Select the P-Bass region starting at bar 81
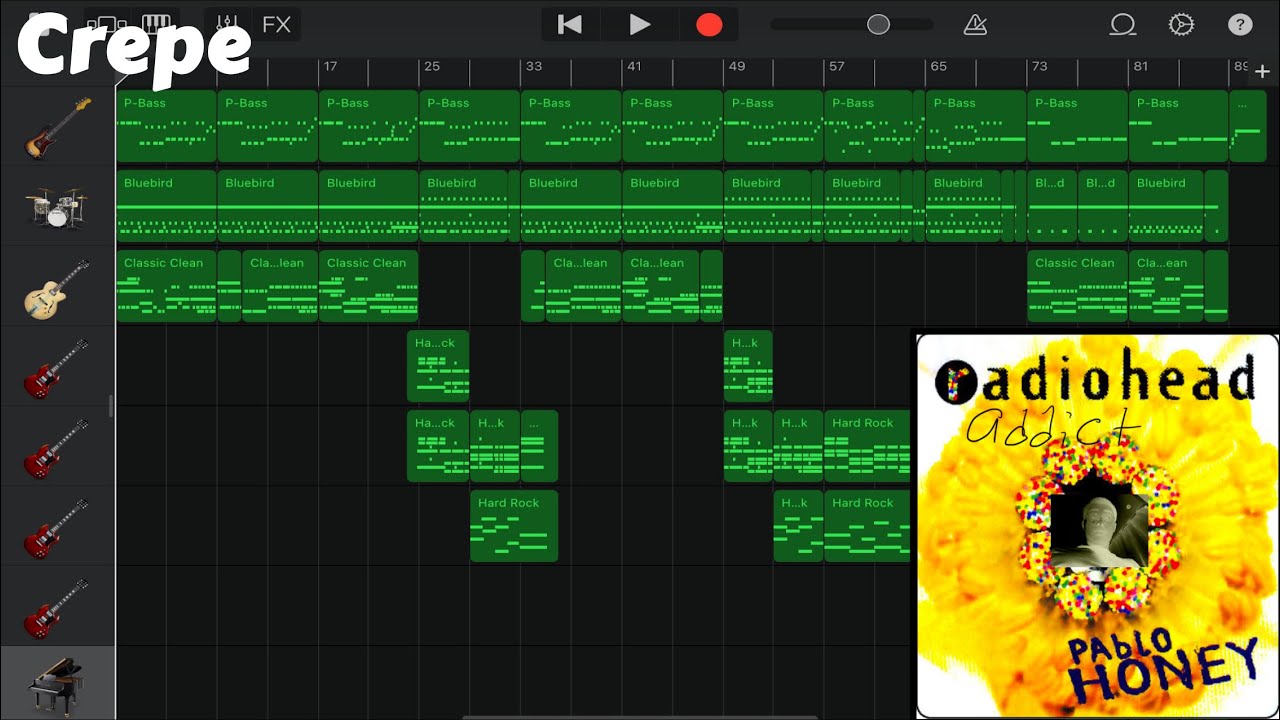The height and width of the screenshot is (720, 1280). 1179,126
